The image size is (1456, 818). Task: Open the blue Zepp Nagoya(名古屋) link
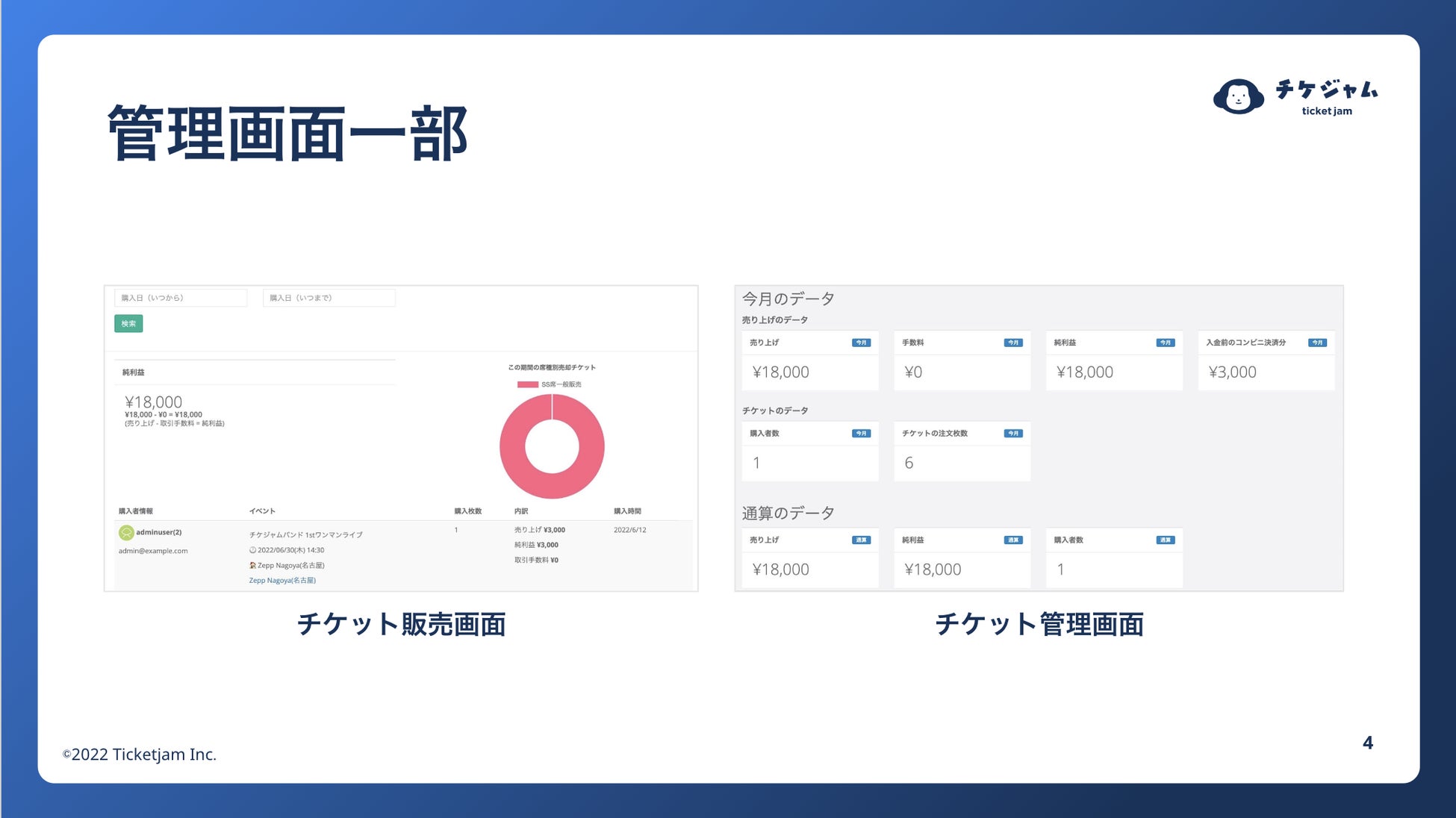[x=282, y=580]
